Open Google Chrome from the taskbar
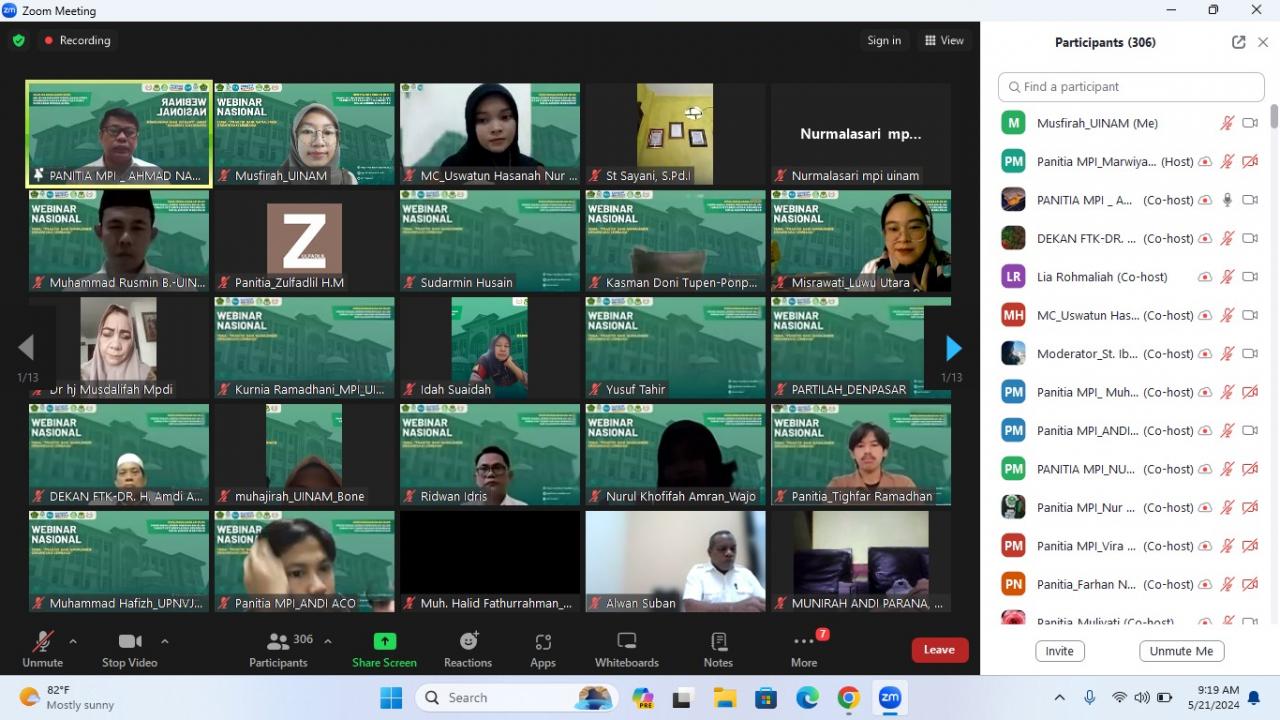 [x=848, y=697]
